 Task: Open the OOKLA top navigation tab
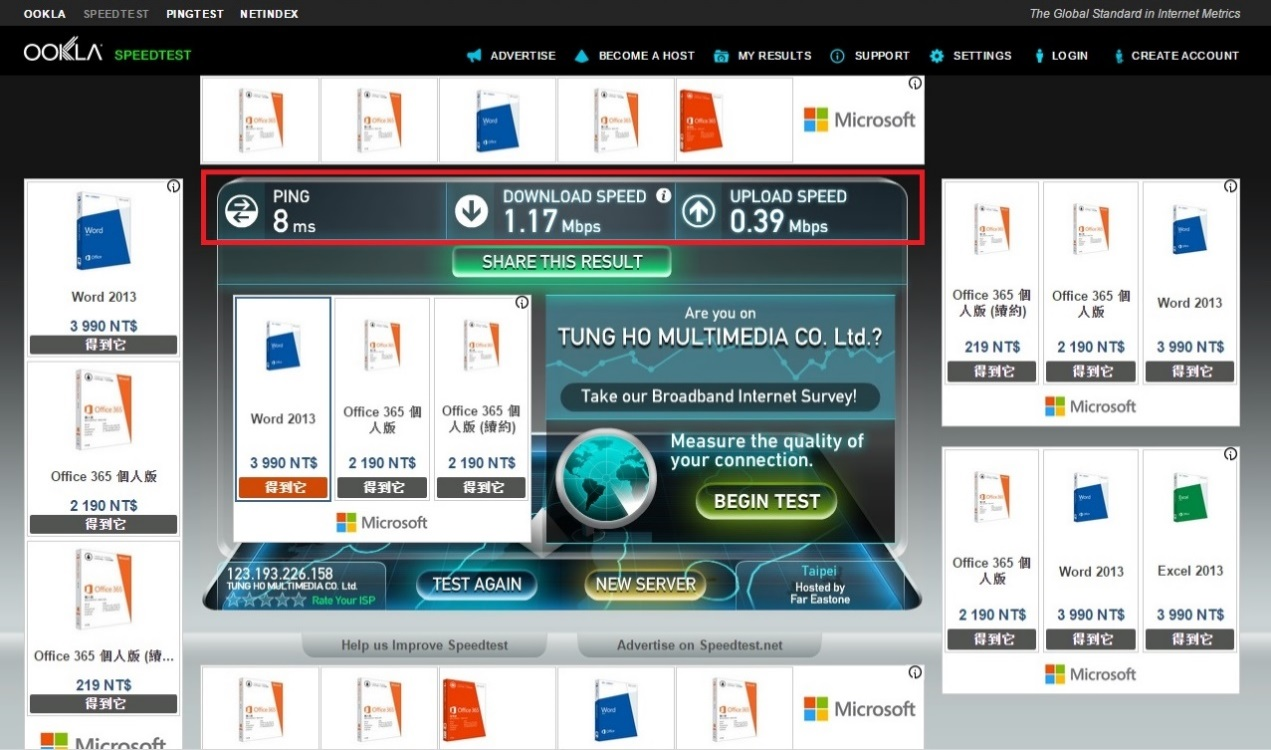(45, 14)
